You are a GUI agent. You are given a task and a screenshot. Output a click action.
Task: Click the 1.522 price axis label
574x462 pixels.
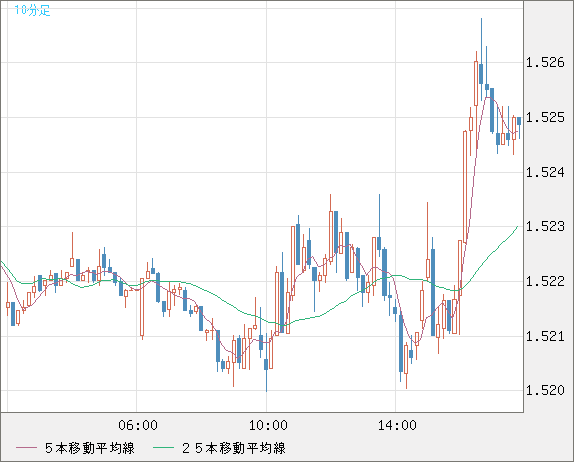tap(545, 281)
